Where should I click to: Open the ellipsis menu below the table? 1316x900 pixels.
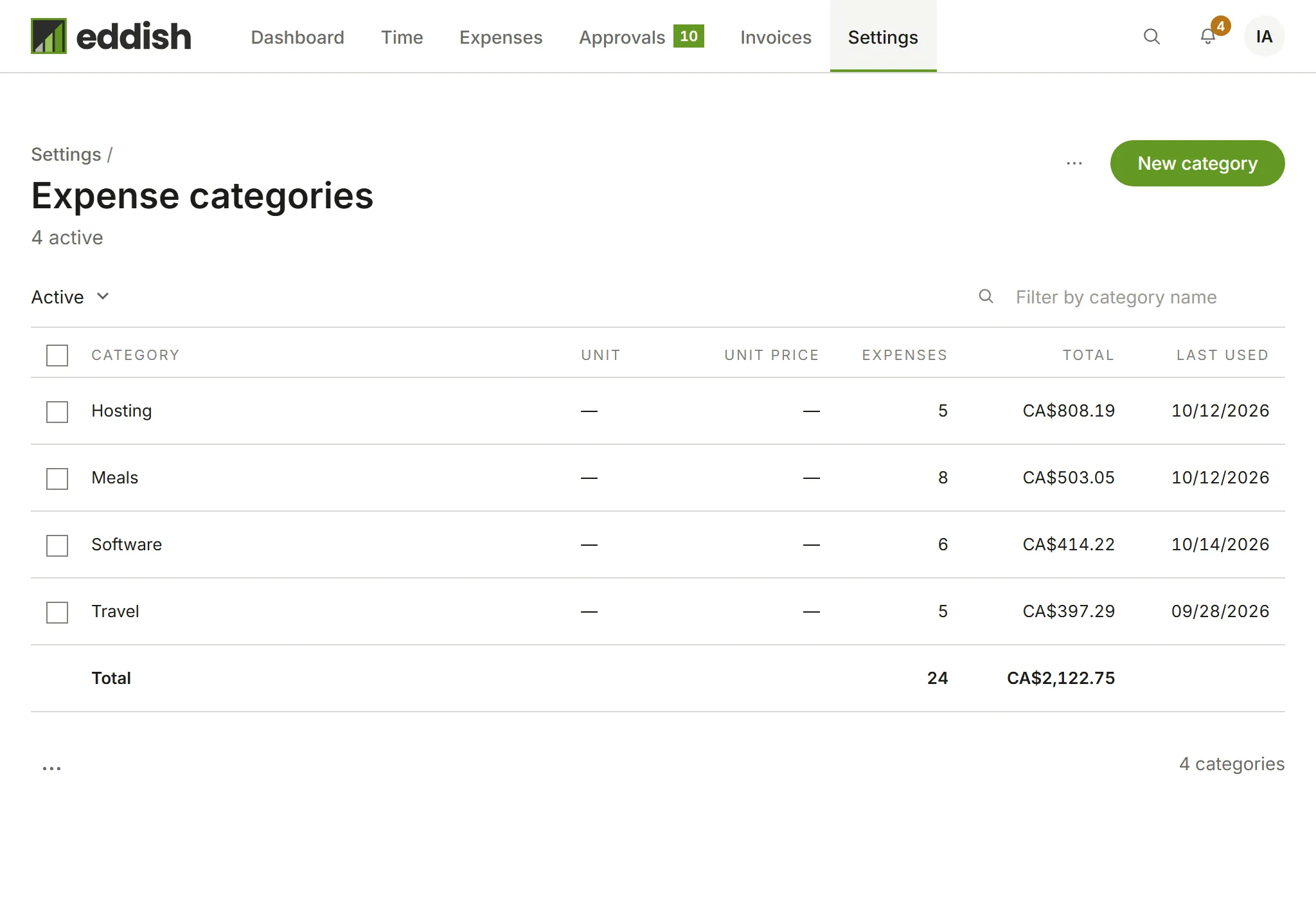(51, 768)
